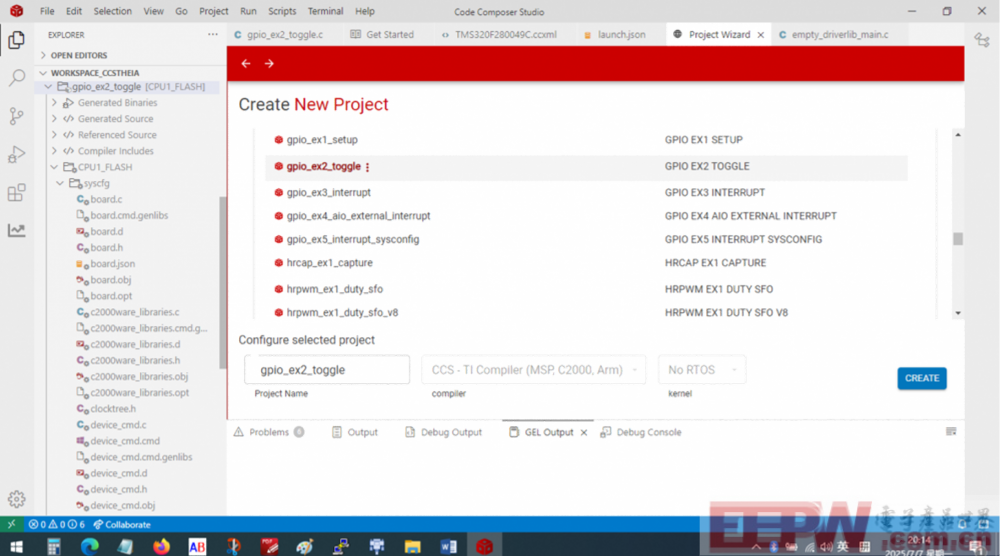
Task: Open the File menu
Action: [47, 11]
